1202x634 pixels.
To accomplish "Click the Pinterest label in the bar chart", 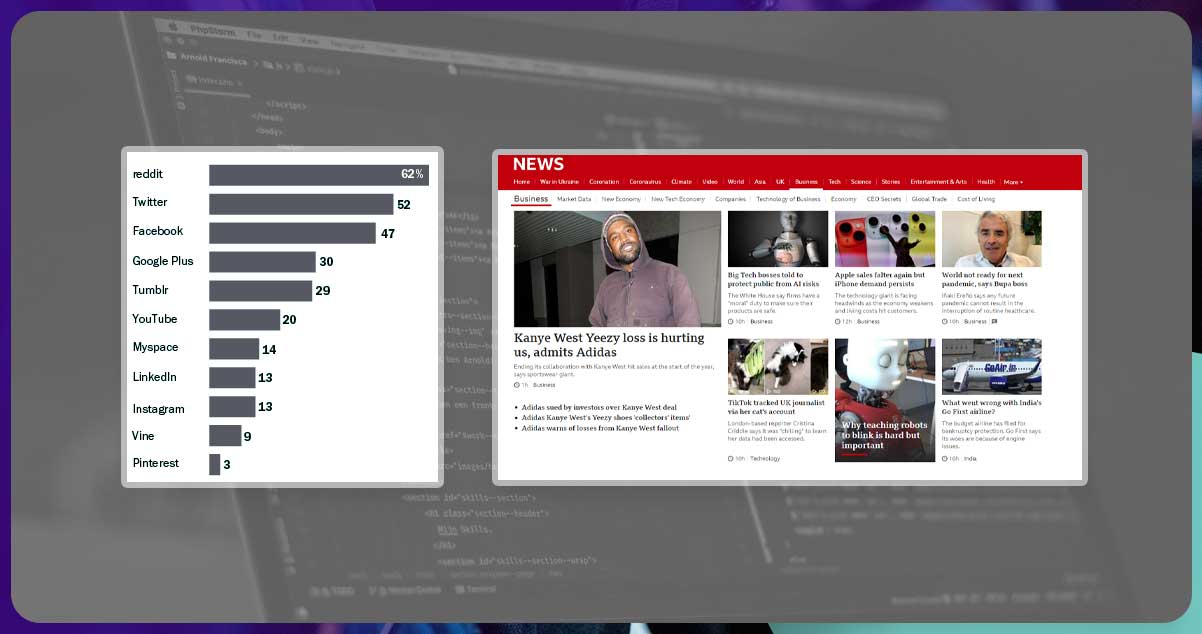I will click(156, 463).
